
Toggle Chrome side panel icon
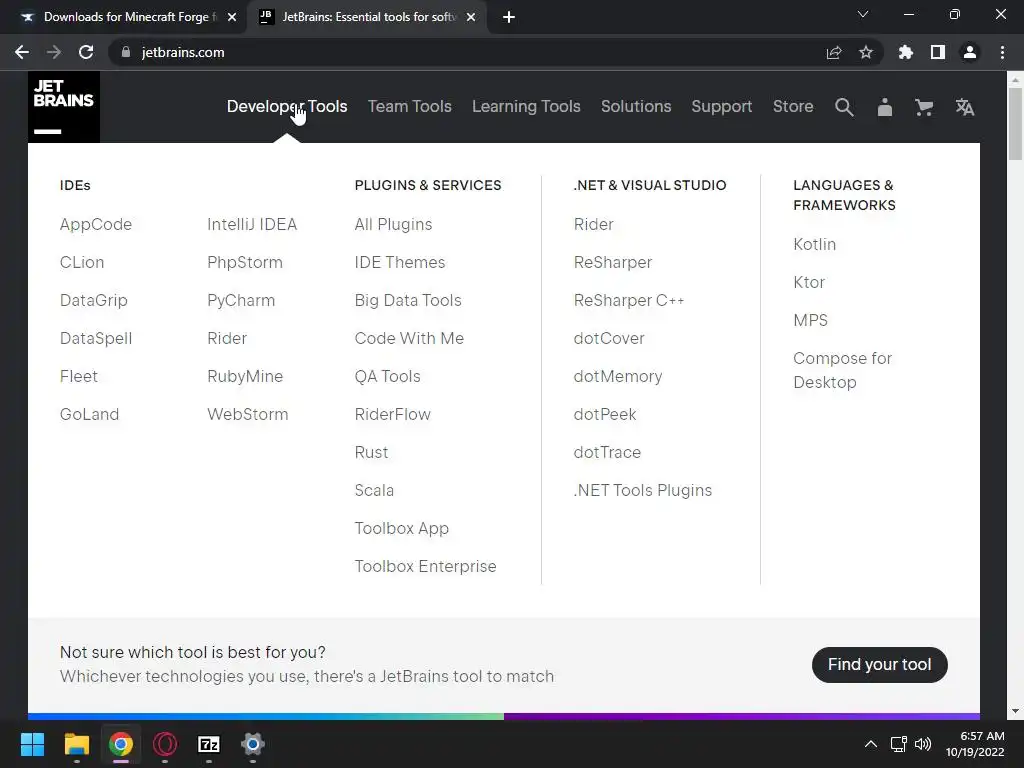tap(938, 52)
